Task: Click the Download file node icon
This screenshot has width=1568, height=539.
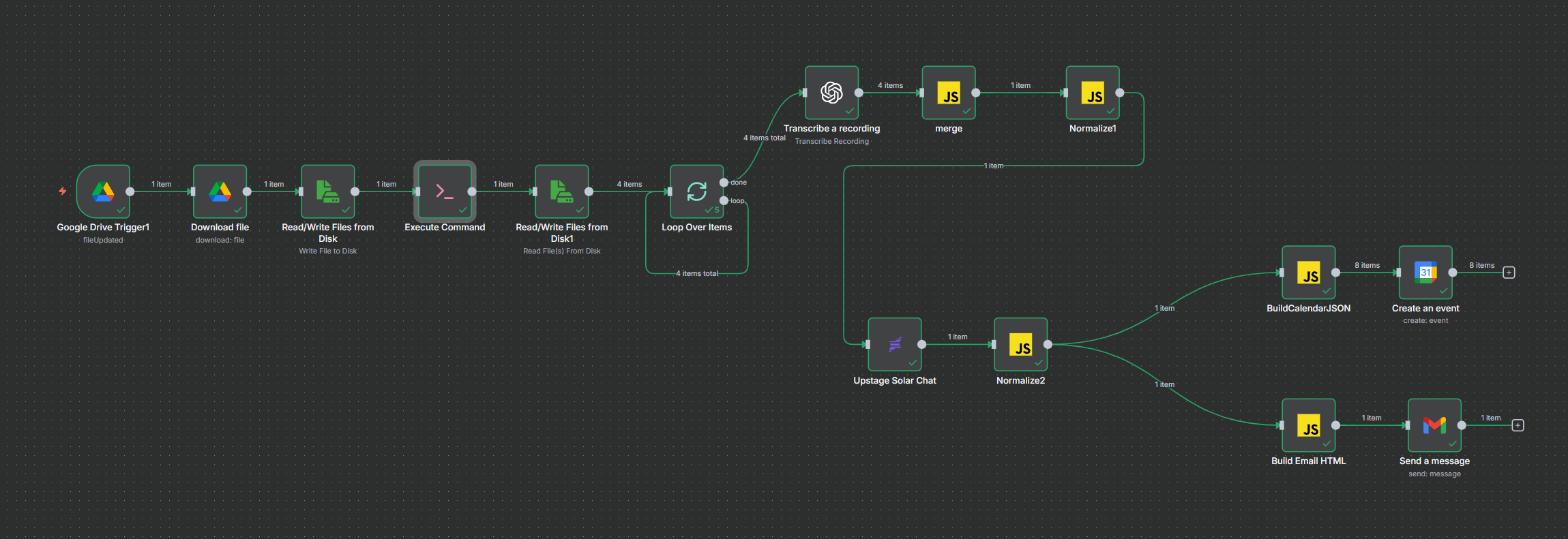Action: (x=220, y=191)
